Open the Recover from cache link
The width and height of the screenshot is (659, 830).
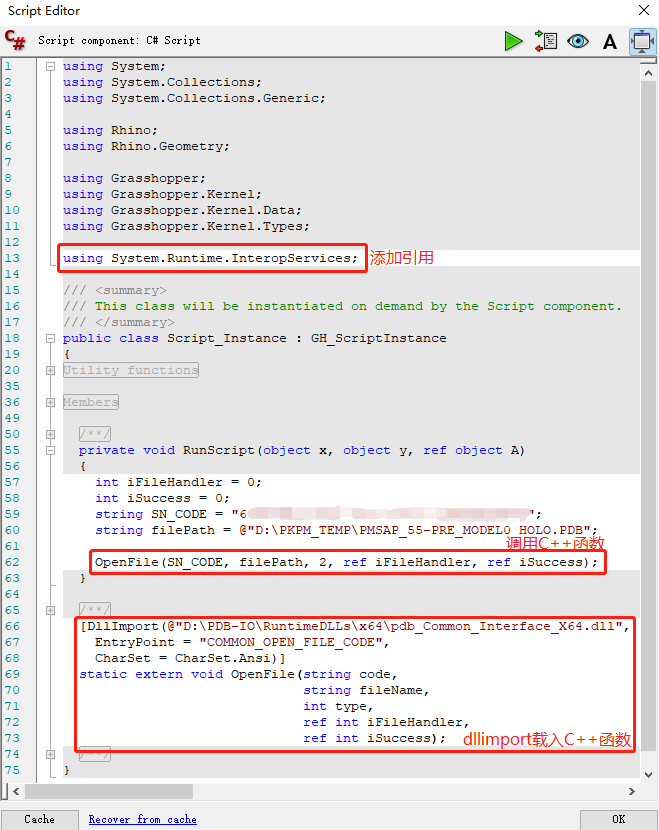(x=142, y=819)
